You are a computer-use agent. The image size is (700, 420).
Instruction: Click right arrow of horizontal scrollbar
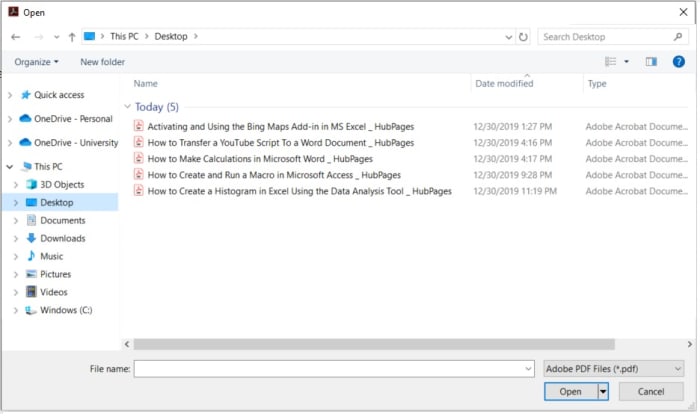pos(690,345)
